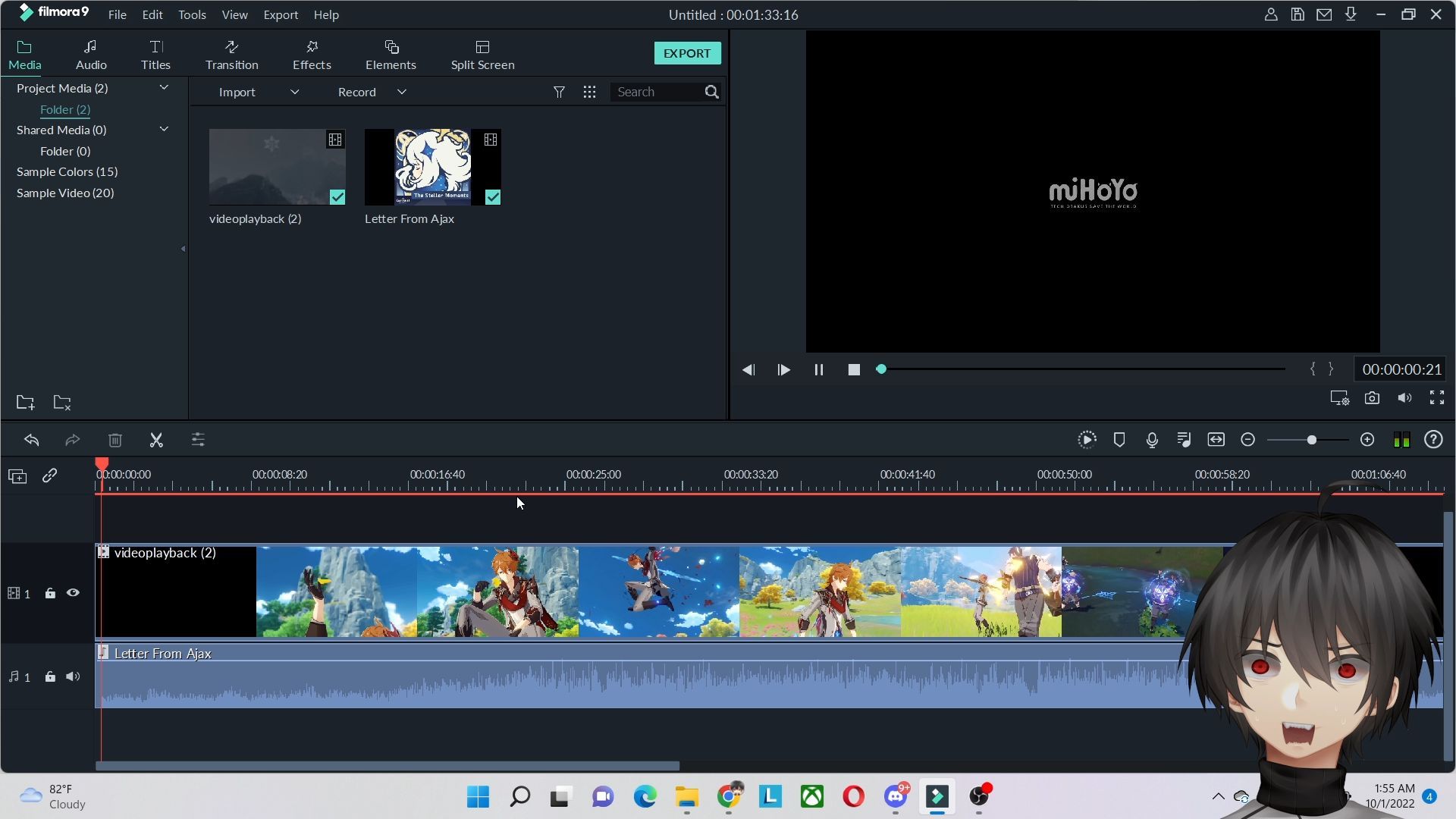The height and width of the screenshot is (819, 1456).
Task: Click the Delete trash icon
Action: click(115, 440)
